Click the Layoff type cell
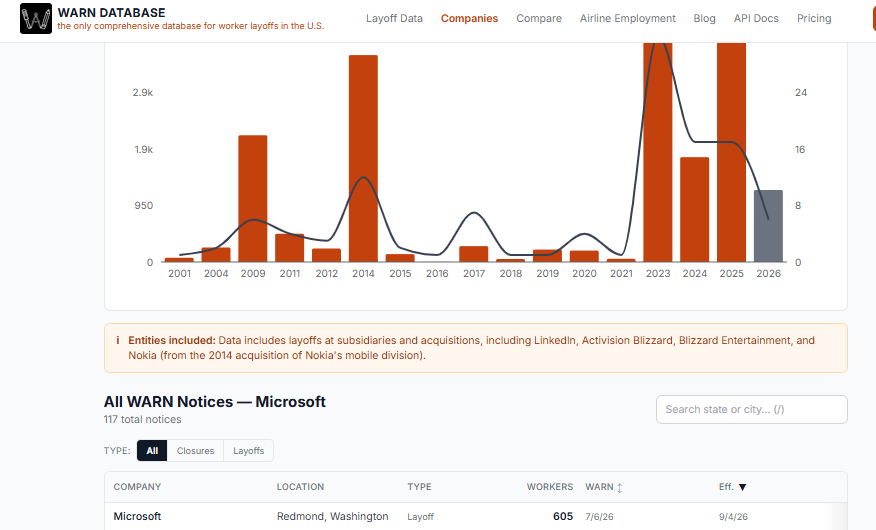This screenshot has height=530, width=876. click(420, 517)
